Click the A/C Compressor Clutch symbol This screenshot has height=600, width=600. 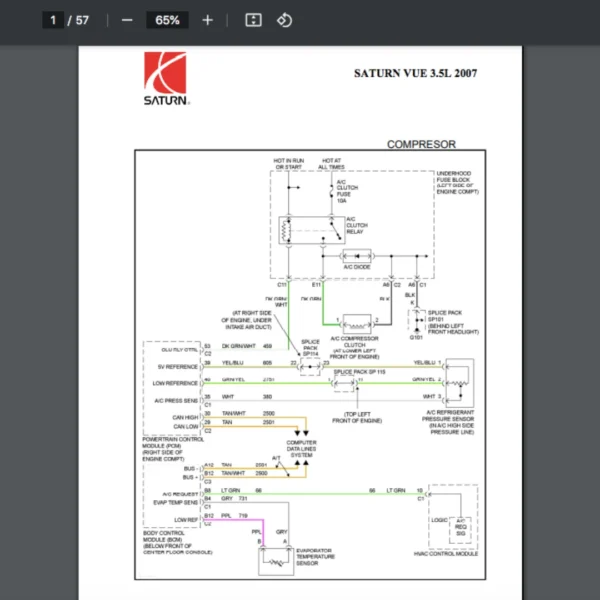[x=357, y=320]
